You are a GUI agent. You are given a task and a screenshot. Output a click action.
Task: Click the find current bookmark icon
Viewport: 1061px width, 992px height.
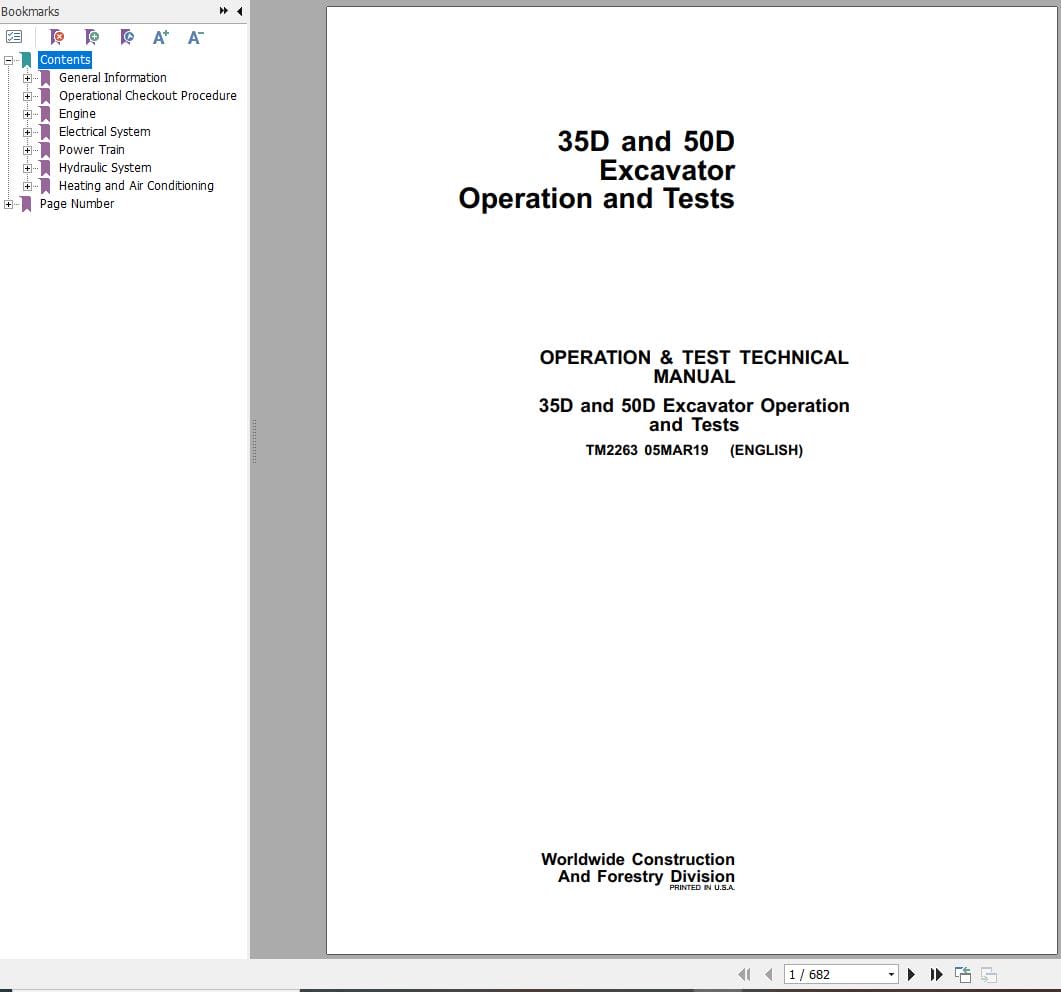click(127, 37)
